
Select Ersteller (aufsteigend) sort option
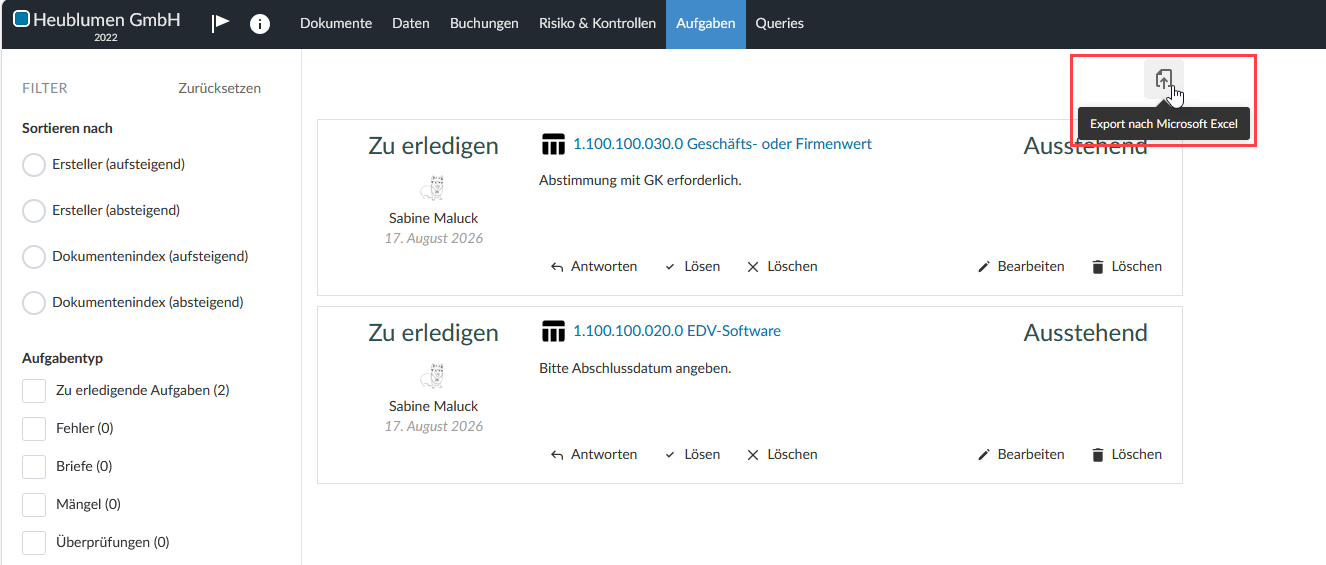tap(34, 165)
